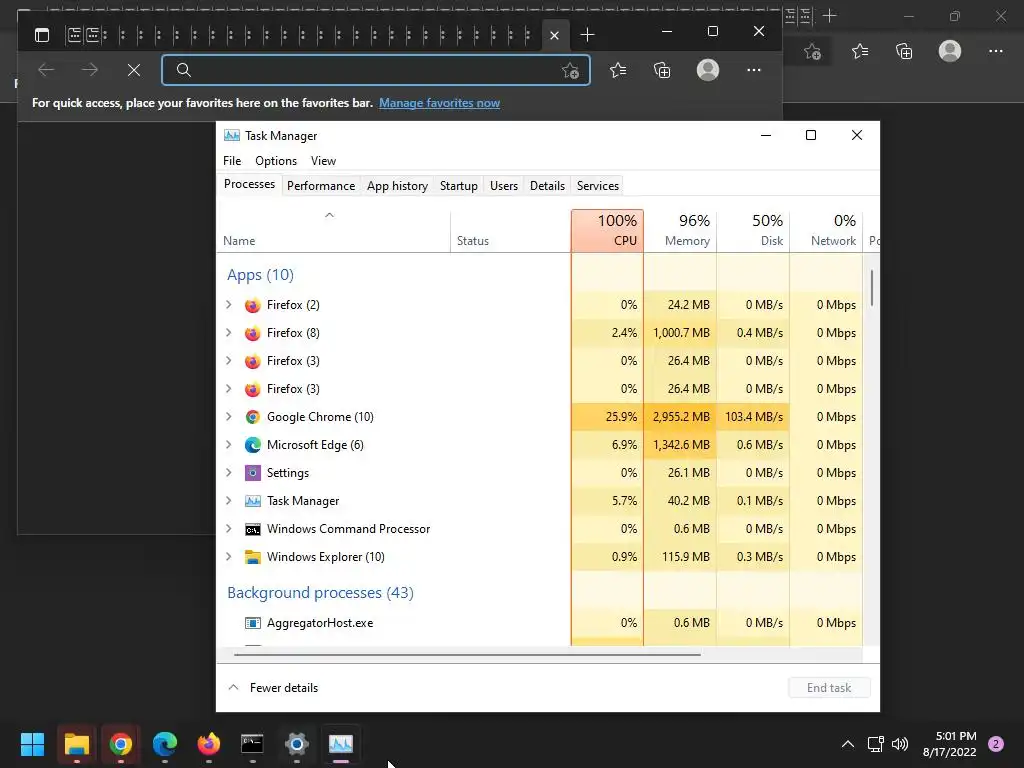Select the 2,955.2 MB memory cell
The image size is (1024, 768).
click(x=680, y=417)
